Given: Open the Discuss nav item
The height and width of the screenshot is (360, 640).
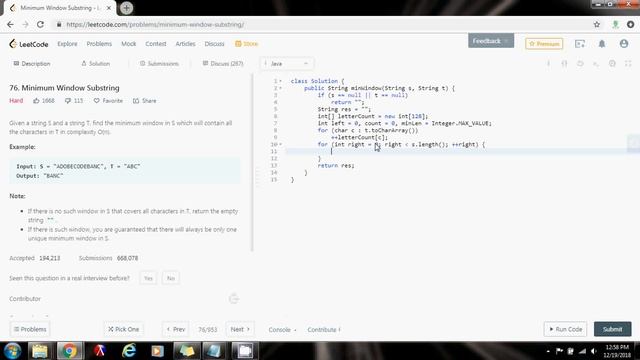Looking at the screenshot, I should [x=215, y=44].
